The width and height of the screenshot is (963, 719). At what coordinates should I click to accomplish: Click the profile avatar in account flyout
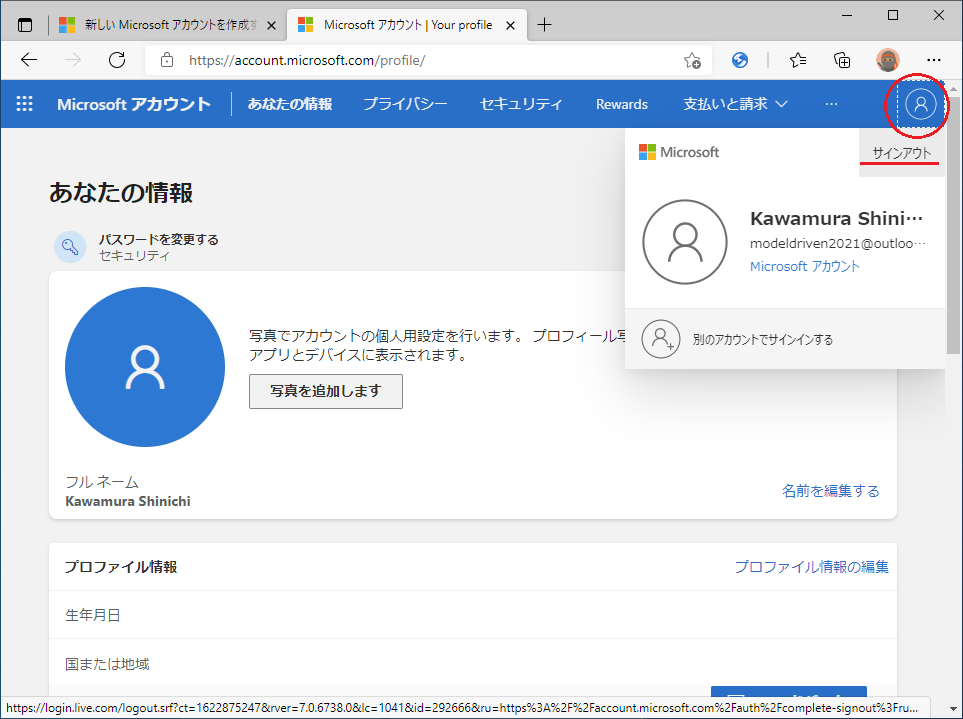685,242
